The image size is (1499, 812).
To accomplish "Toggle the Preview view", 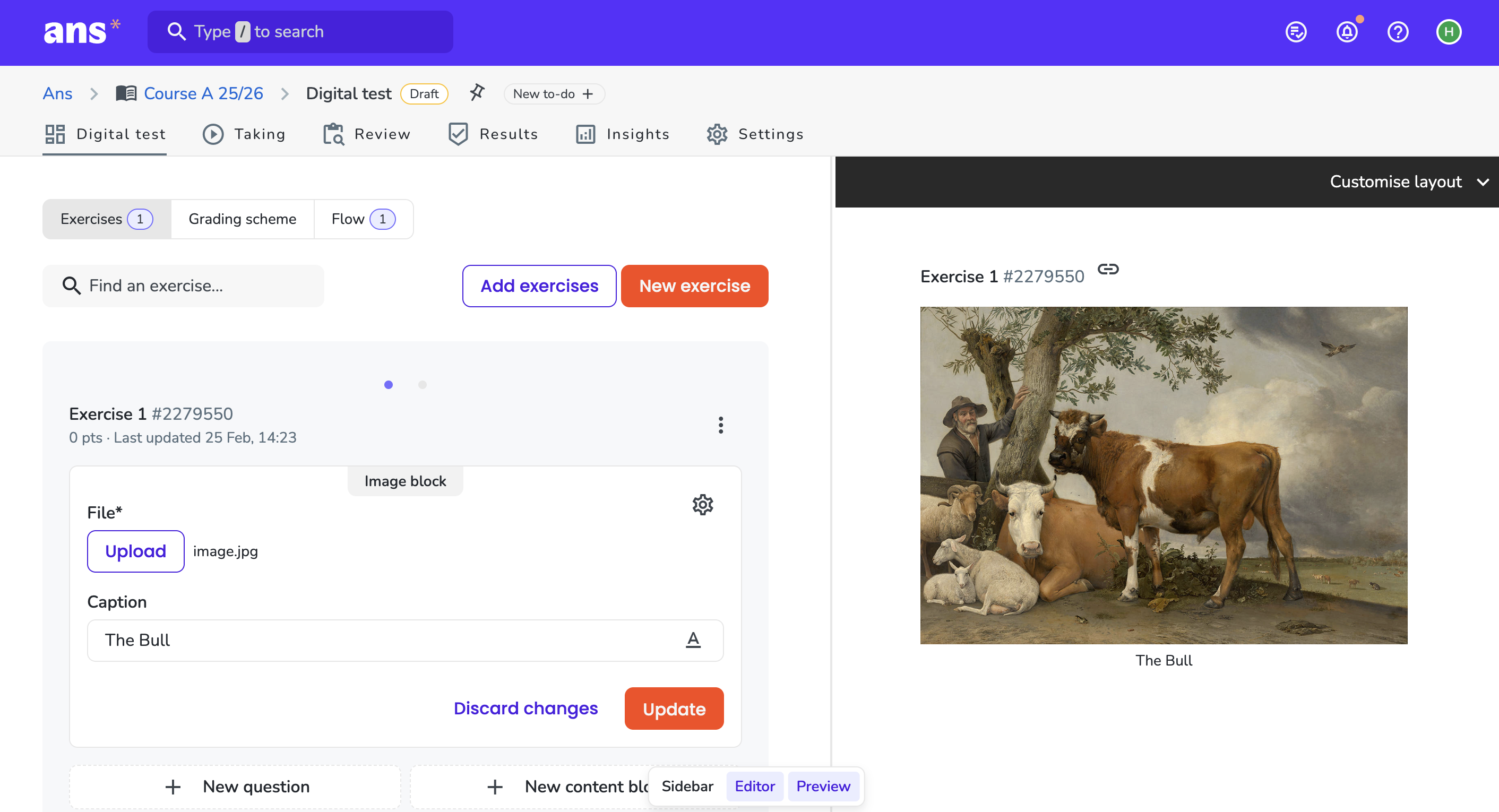I will pyautogui.click(x=823, y=787).
